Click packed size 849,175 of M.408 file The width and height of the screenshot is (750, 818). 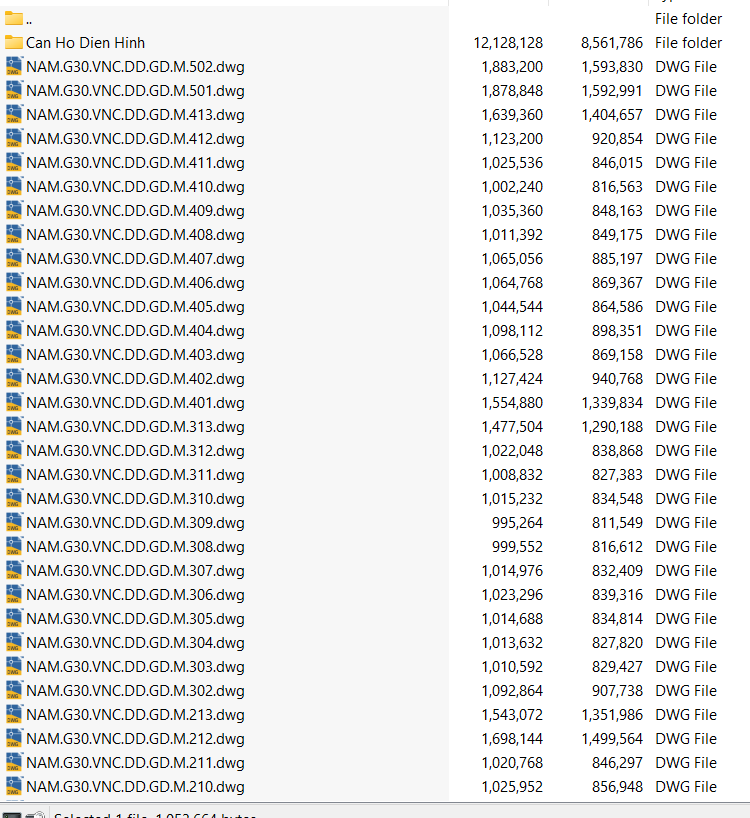[617, 235]
